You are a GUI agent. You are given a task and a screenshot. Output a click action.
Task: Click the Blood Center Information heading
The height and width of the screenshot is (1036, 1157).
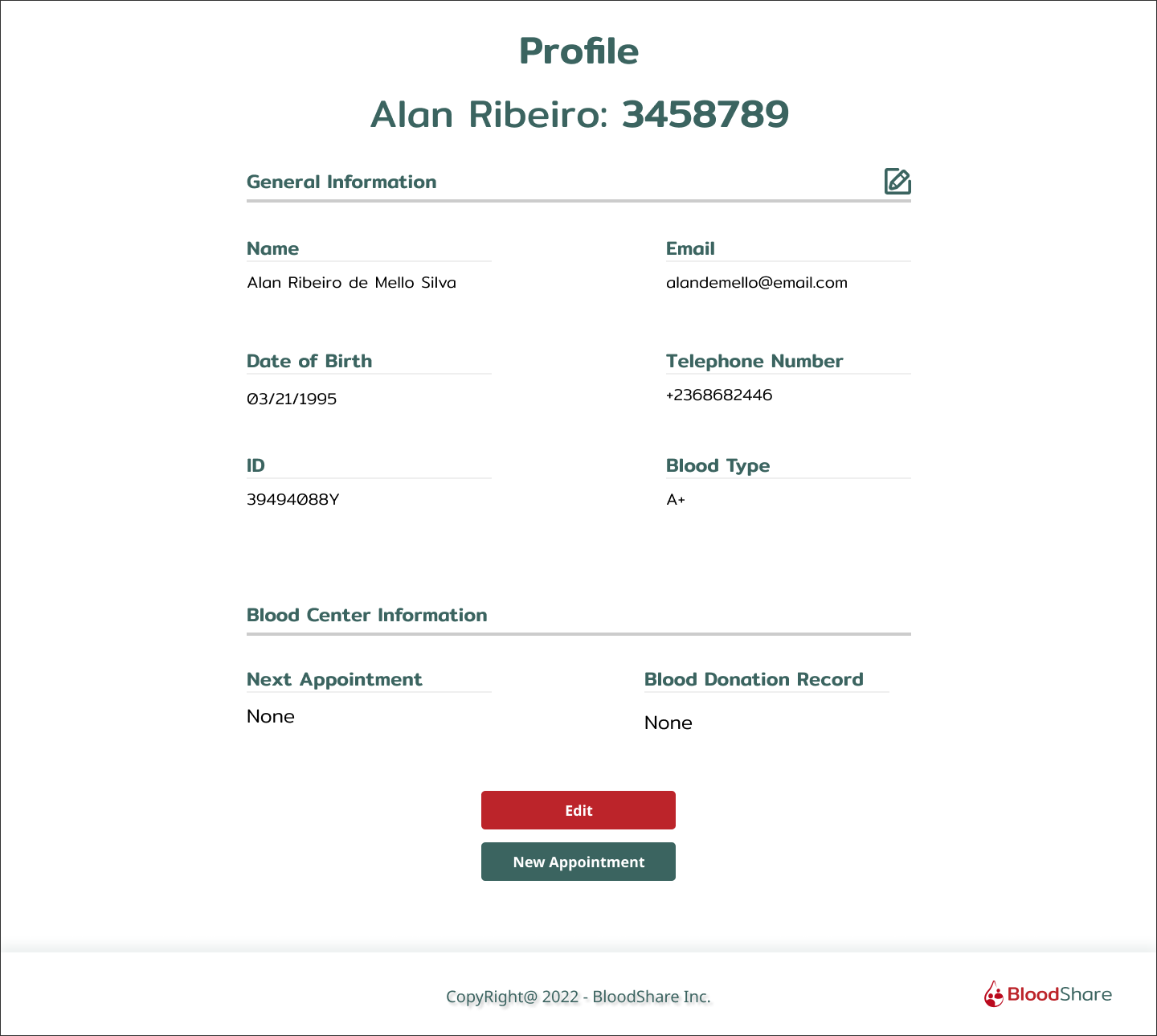(x=367, y=615)
